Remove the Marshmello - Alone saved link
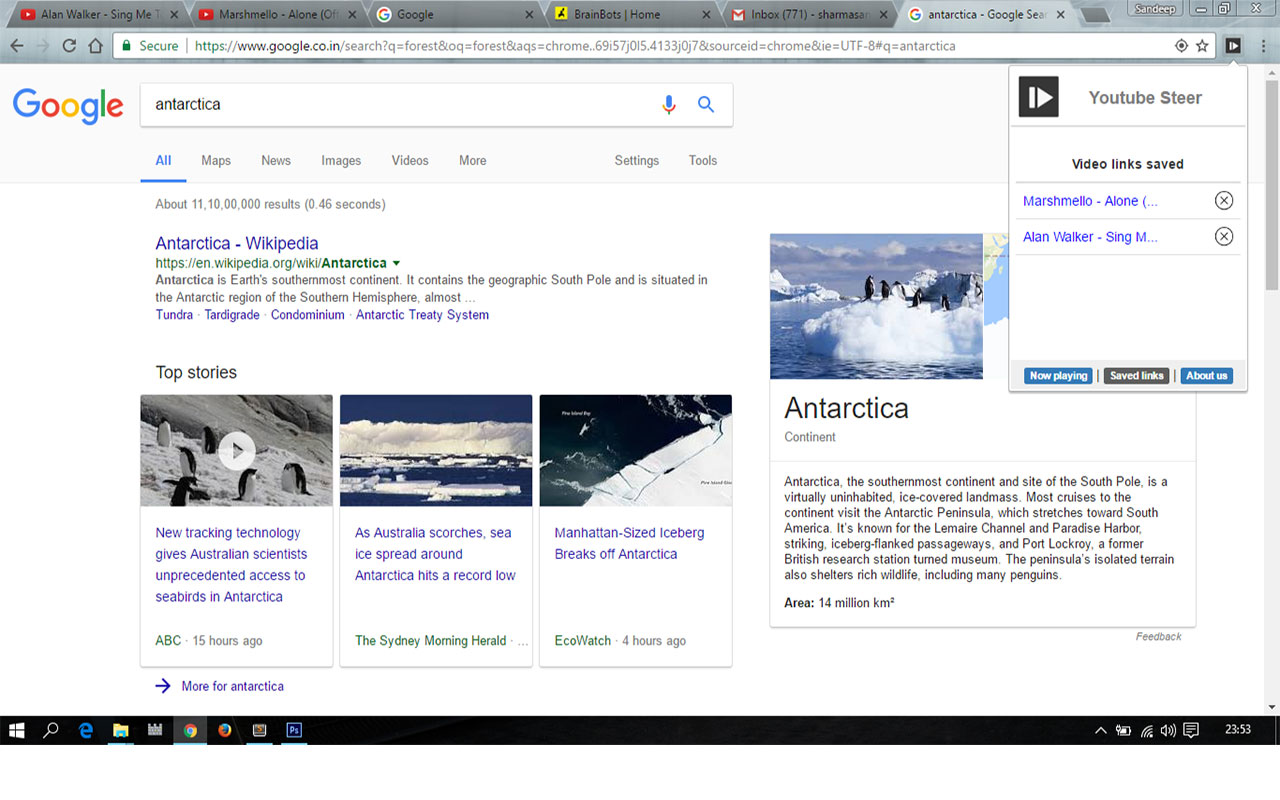 point(1224,201)
